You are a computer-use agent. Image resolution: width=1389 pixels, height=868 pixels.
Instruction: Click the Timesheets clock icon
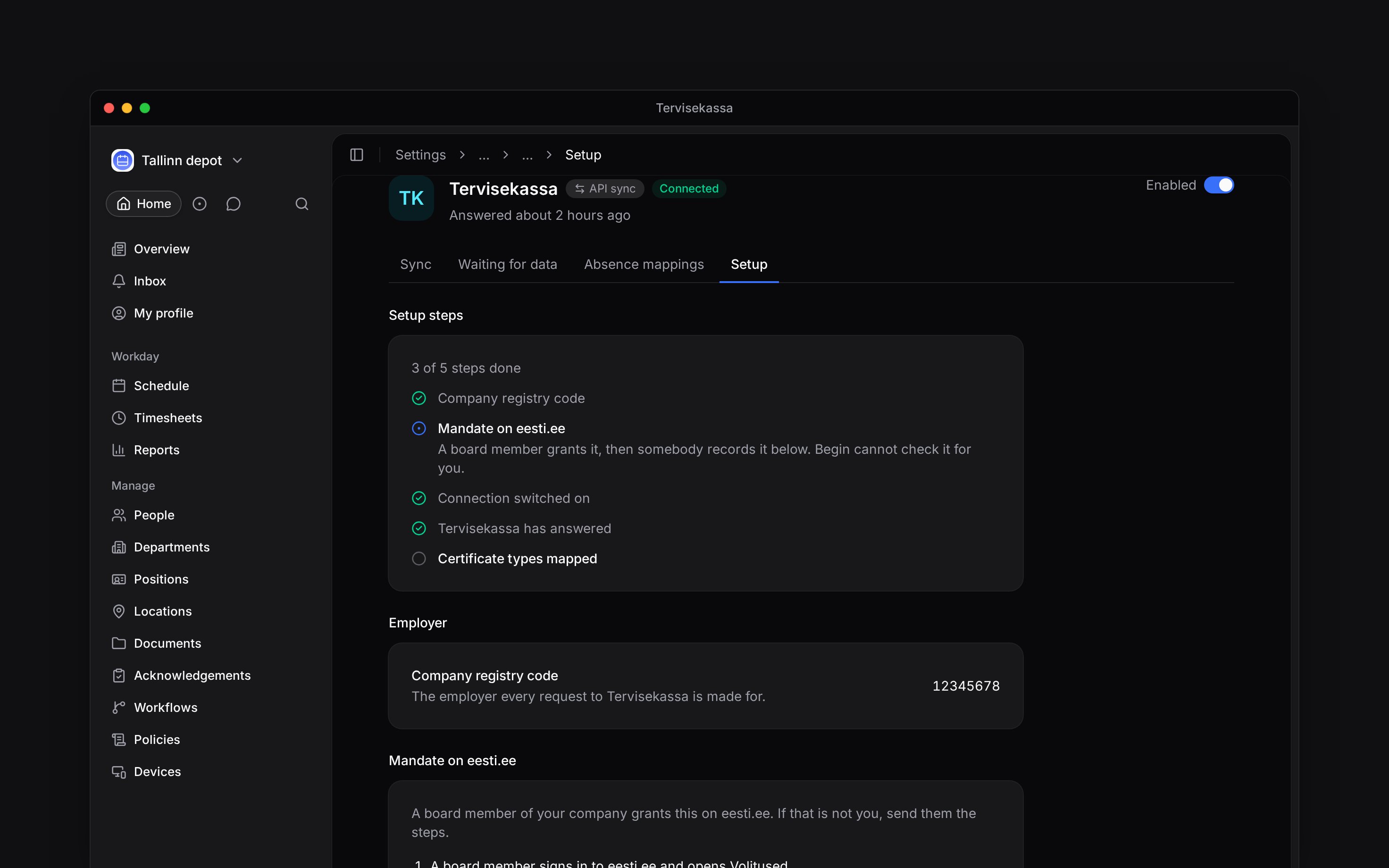(119, 418)
